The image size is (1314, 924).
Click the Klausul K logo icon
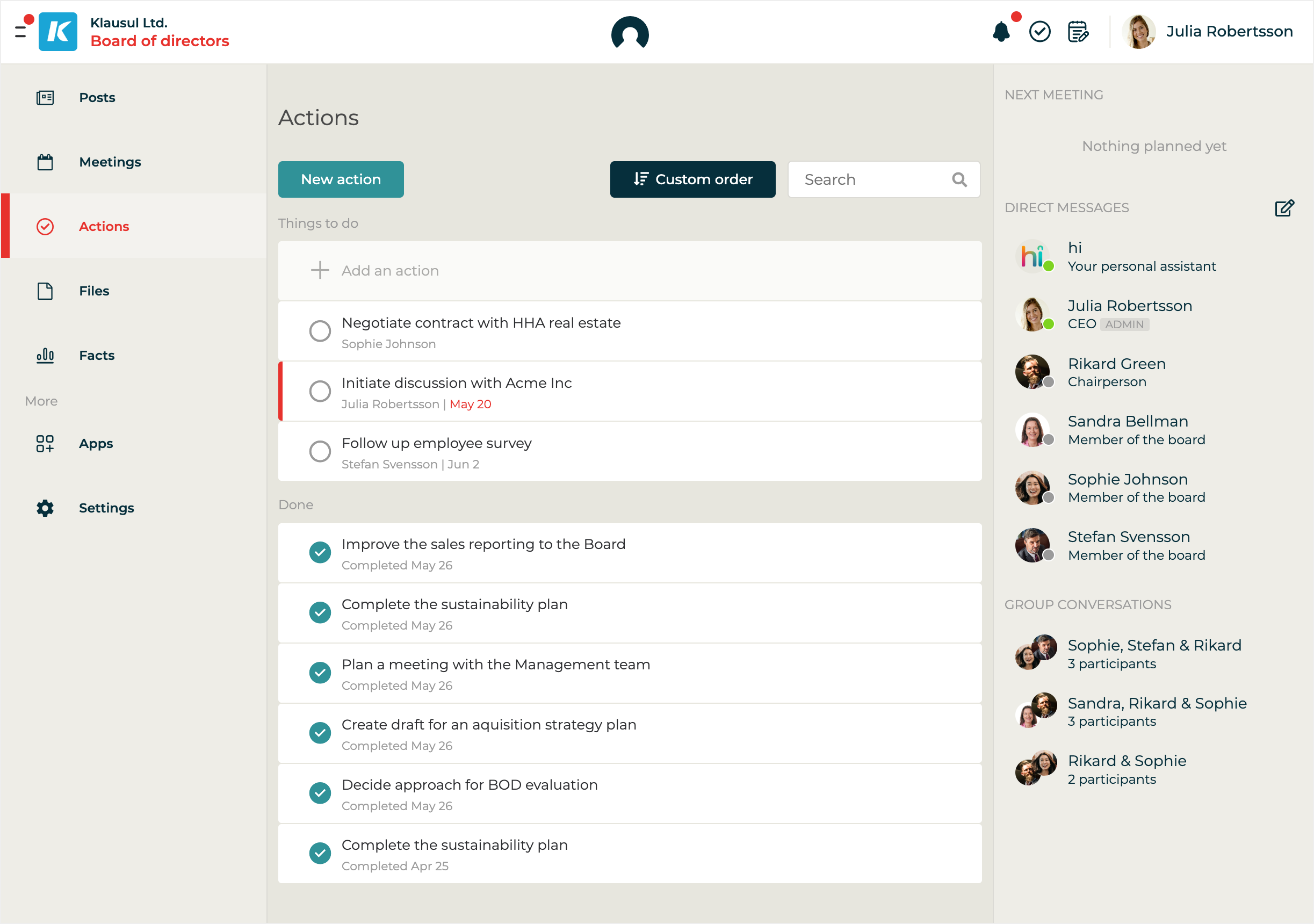click(58, 32)
